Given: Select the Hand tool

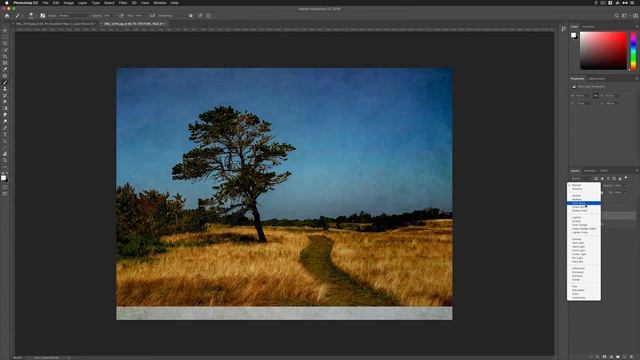Looking at the screenshot, I should coord(5,154).
